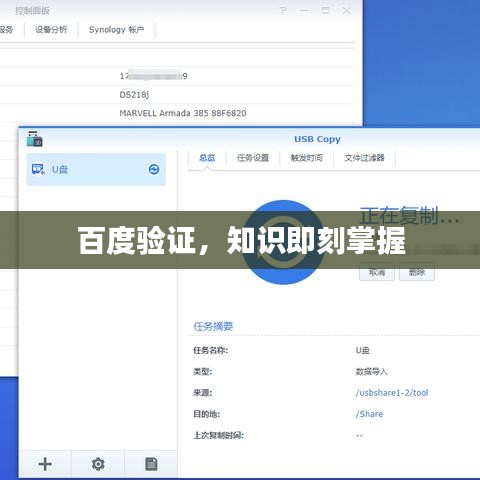The width and height of the screenshot is (480, 480).
Task: Open the /Share destination link
Action: click(x=369, y=414)
